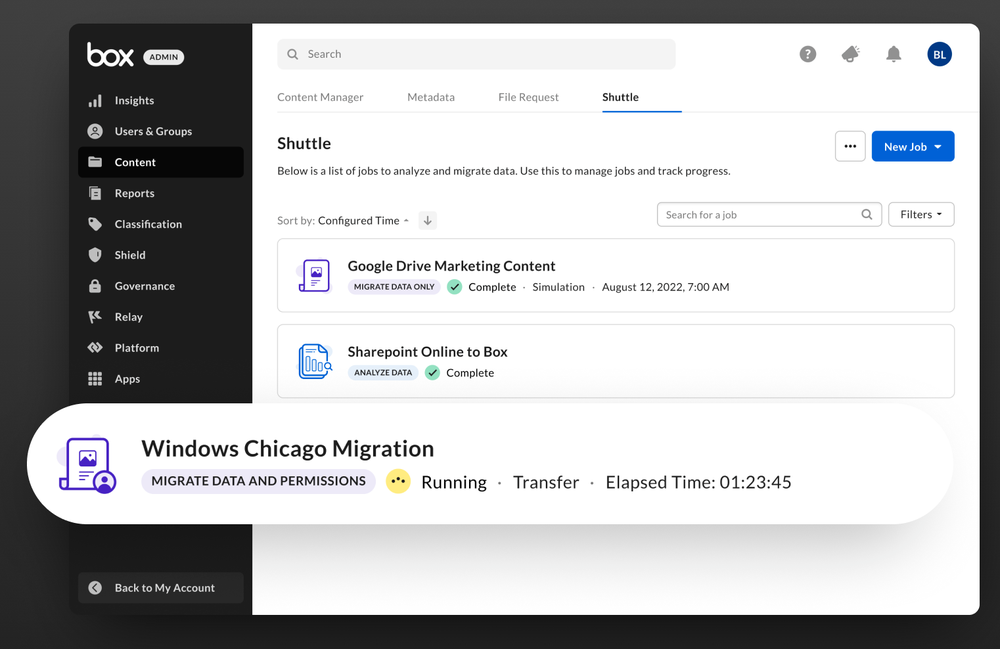Open Relay in the sidebar
The height and width of the screenshot is (649, 1000).
click(x=129, y=317)
